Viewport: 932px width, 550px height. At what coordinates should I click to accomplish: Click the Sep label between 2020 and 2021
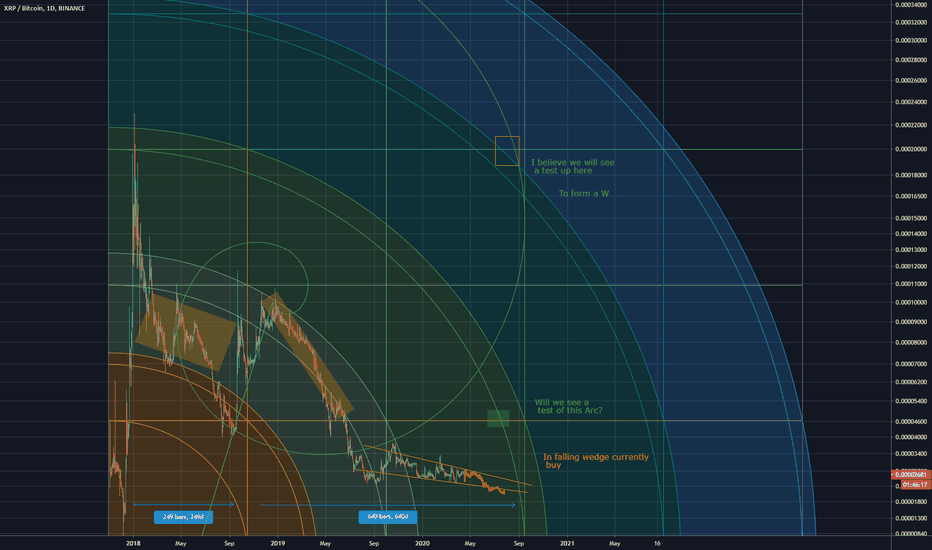click(519, 543)
